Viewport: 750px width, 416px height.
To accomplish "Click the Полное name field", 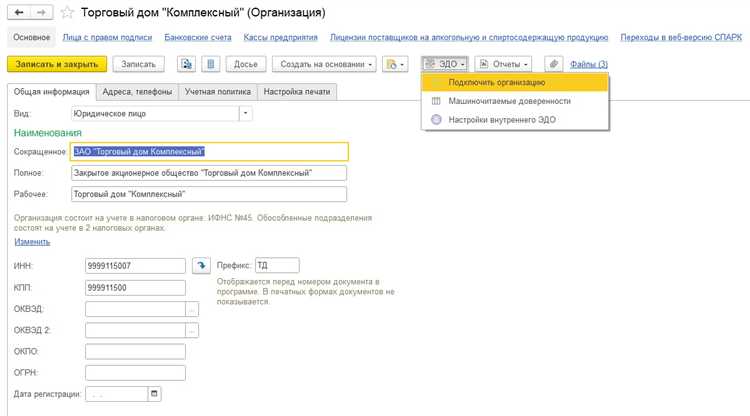I will 209,173.
